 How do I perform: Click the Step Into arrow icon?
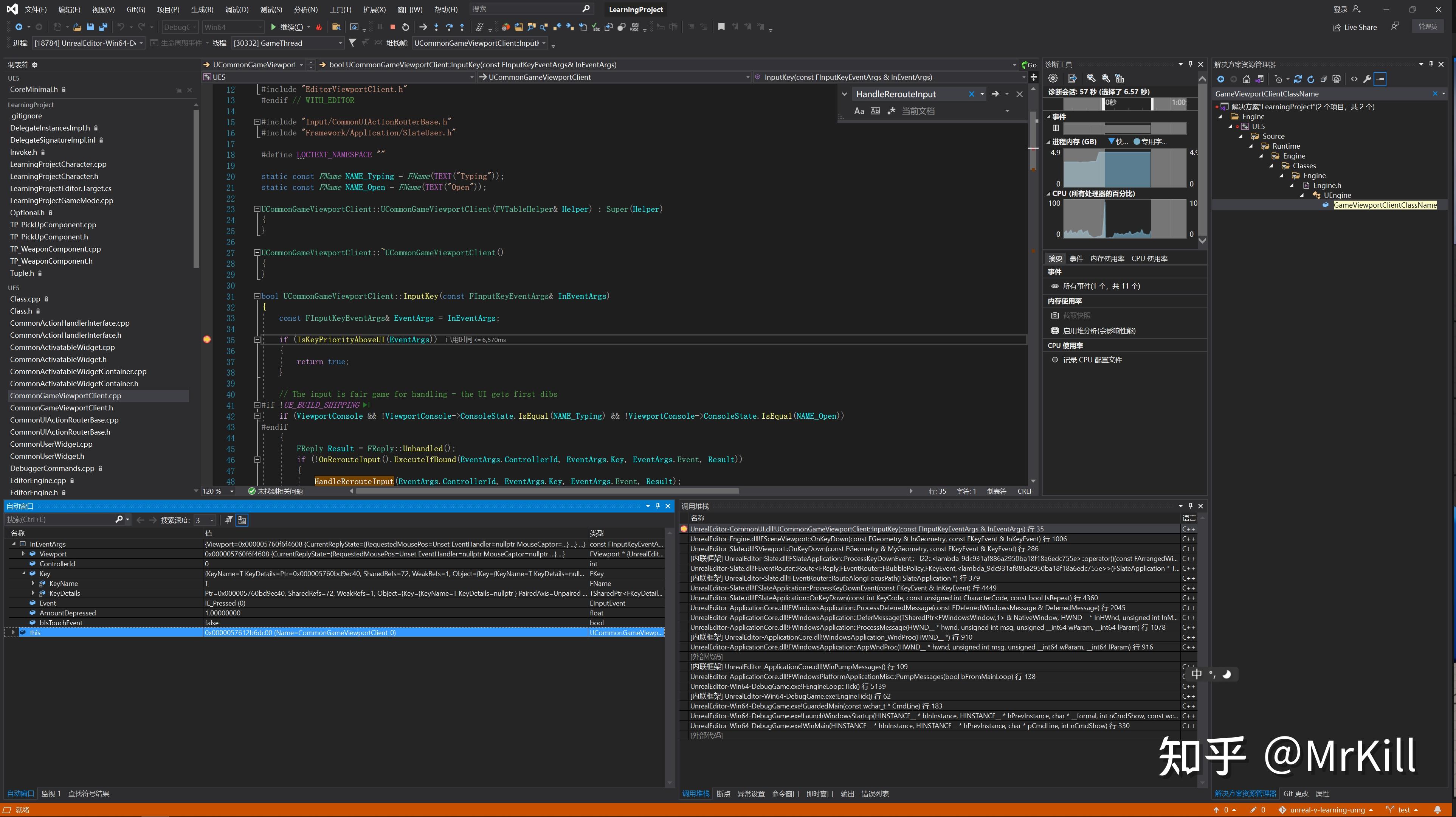tap(436, 26)
